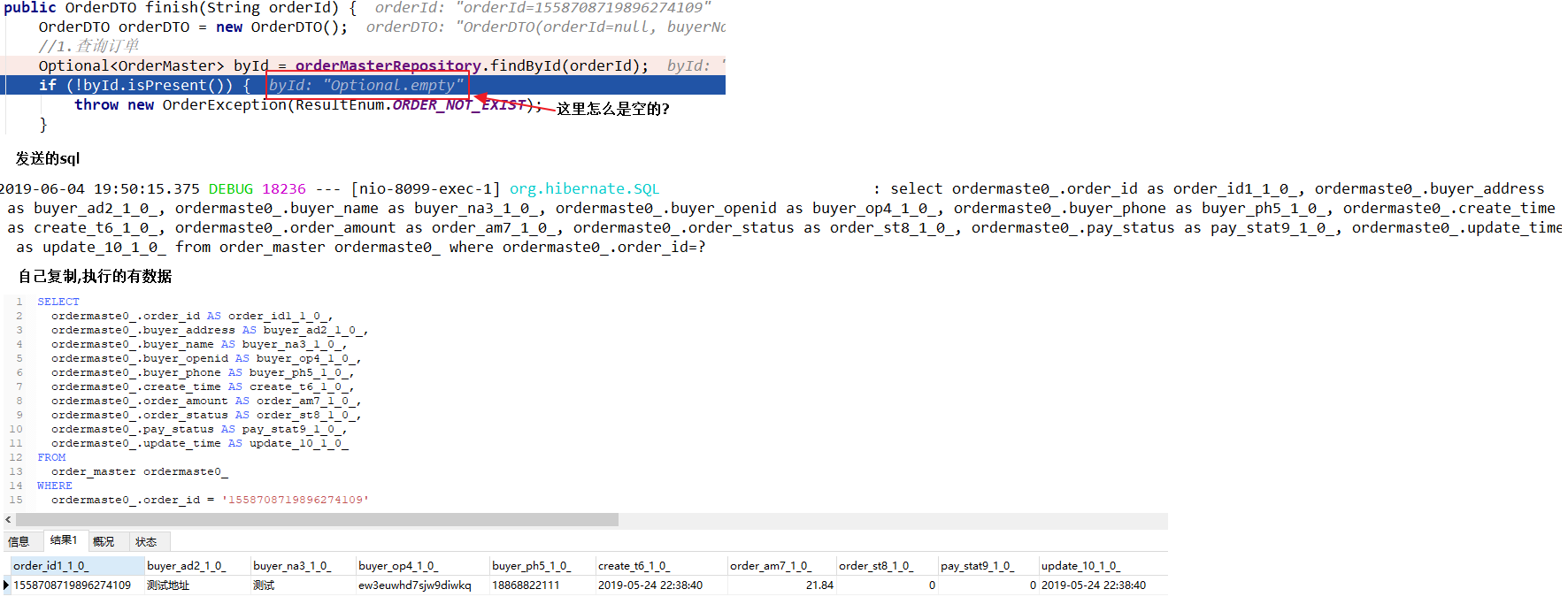Click the row indicator arrow of the result row
The image size is (1568, 612).
(x=6, y=585)
